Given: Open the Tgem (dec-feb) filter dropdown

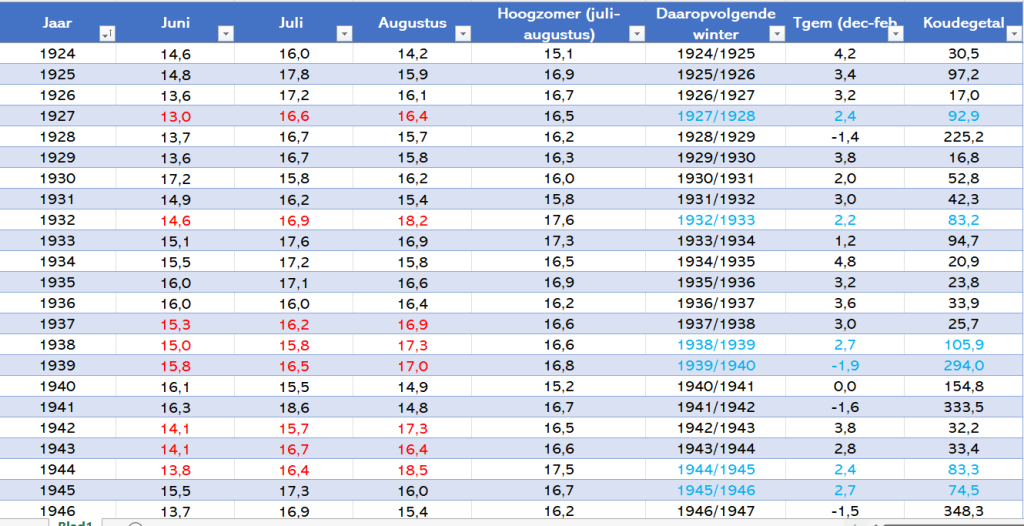Looking at the screenshot, I should 895,35.
